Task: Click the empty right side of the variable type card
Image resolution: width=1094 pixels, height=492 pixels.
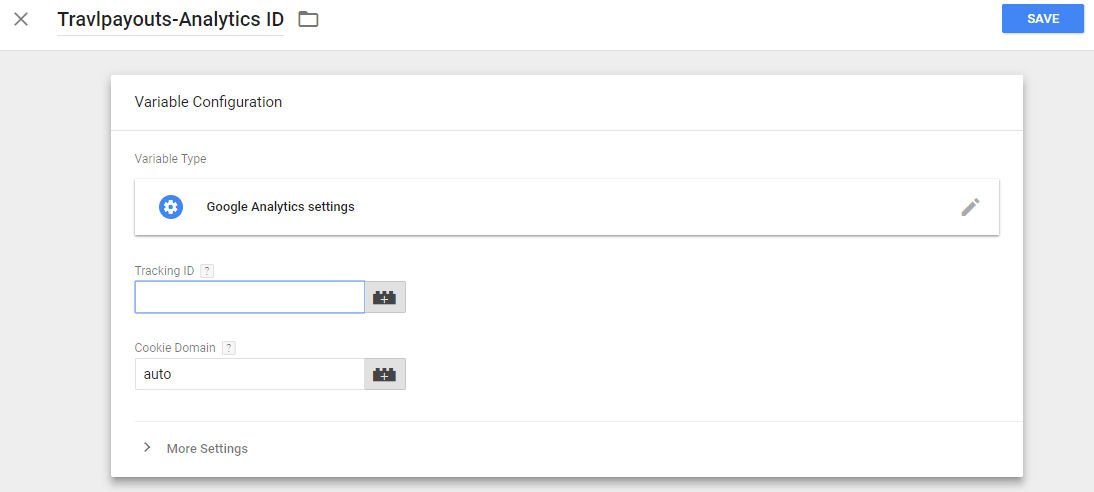Action: 700,207
